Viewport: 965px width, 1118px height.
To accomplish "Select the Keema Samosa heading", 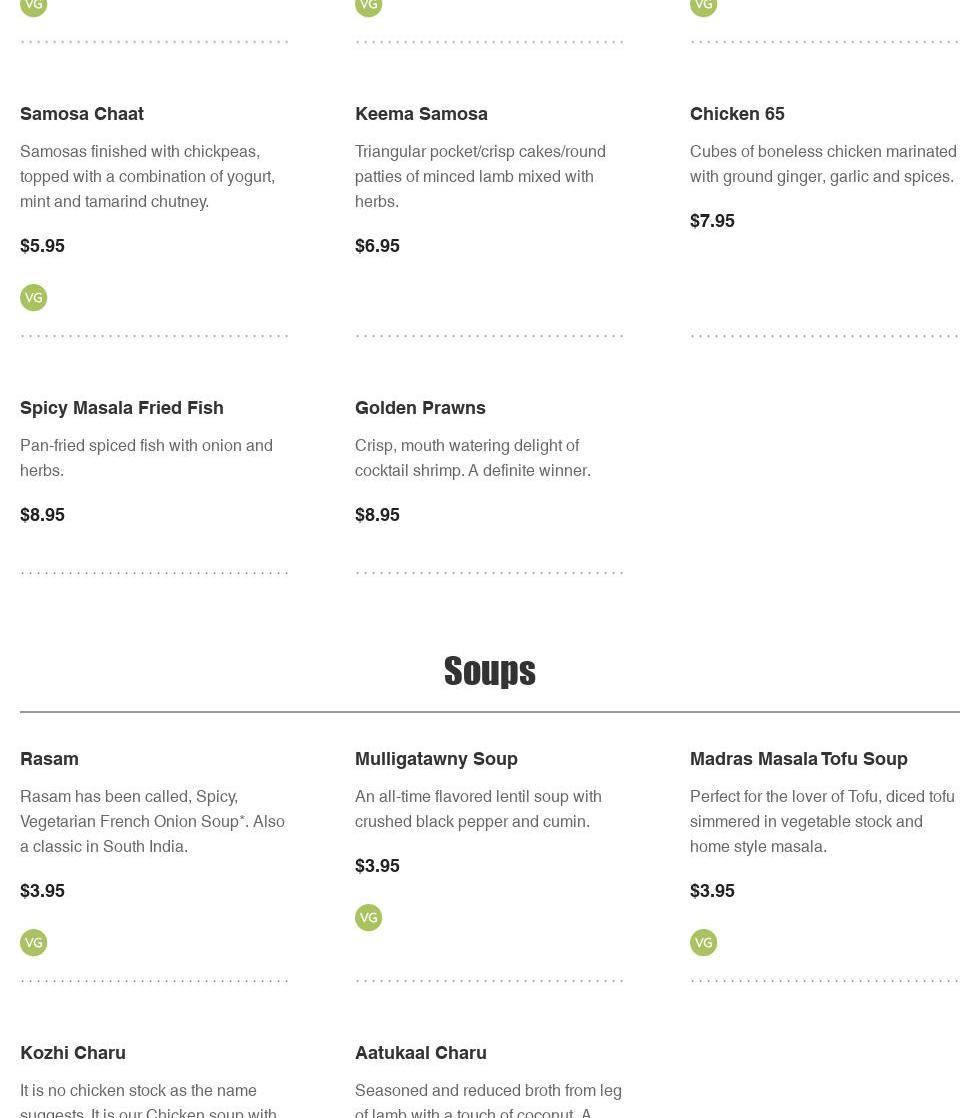I will [x=421, y=114].
